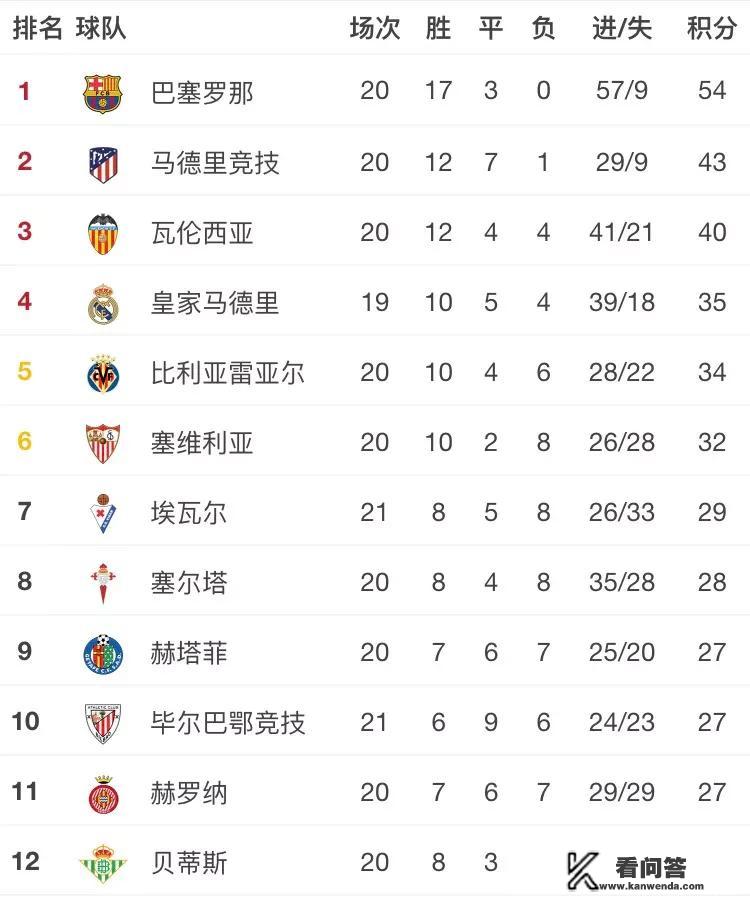Screen dimensions: 750x904
Task: Select the Valencia club crest
Action: click(103, 232)
